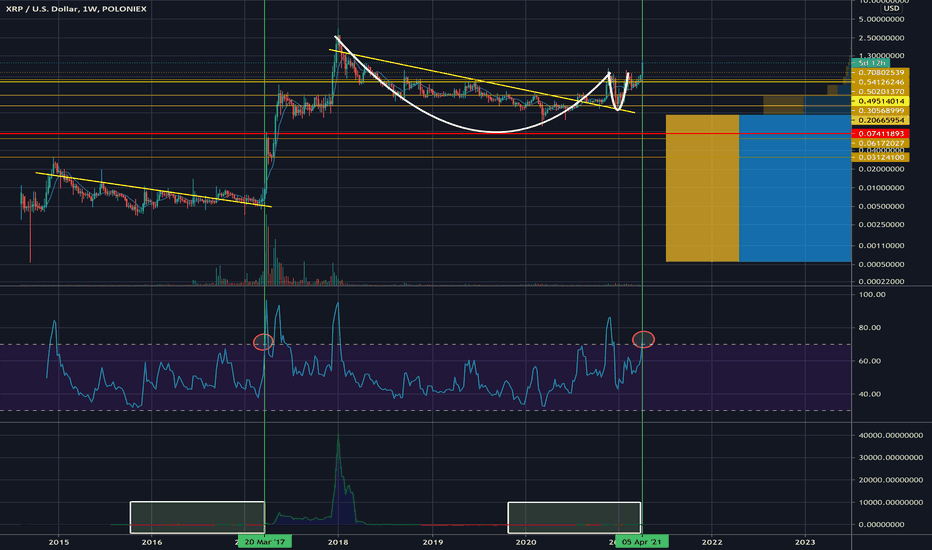Click the 2018 label on time axis

(x=338, y=542)
